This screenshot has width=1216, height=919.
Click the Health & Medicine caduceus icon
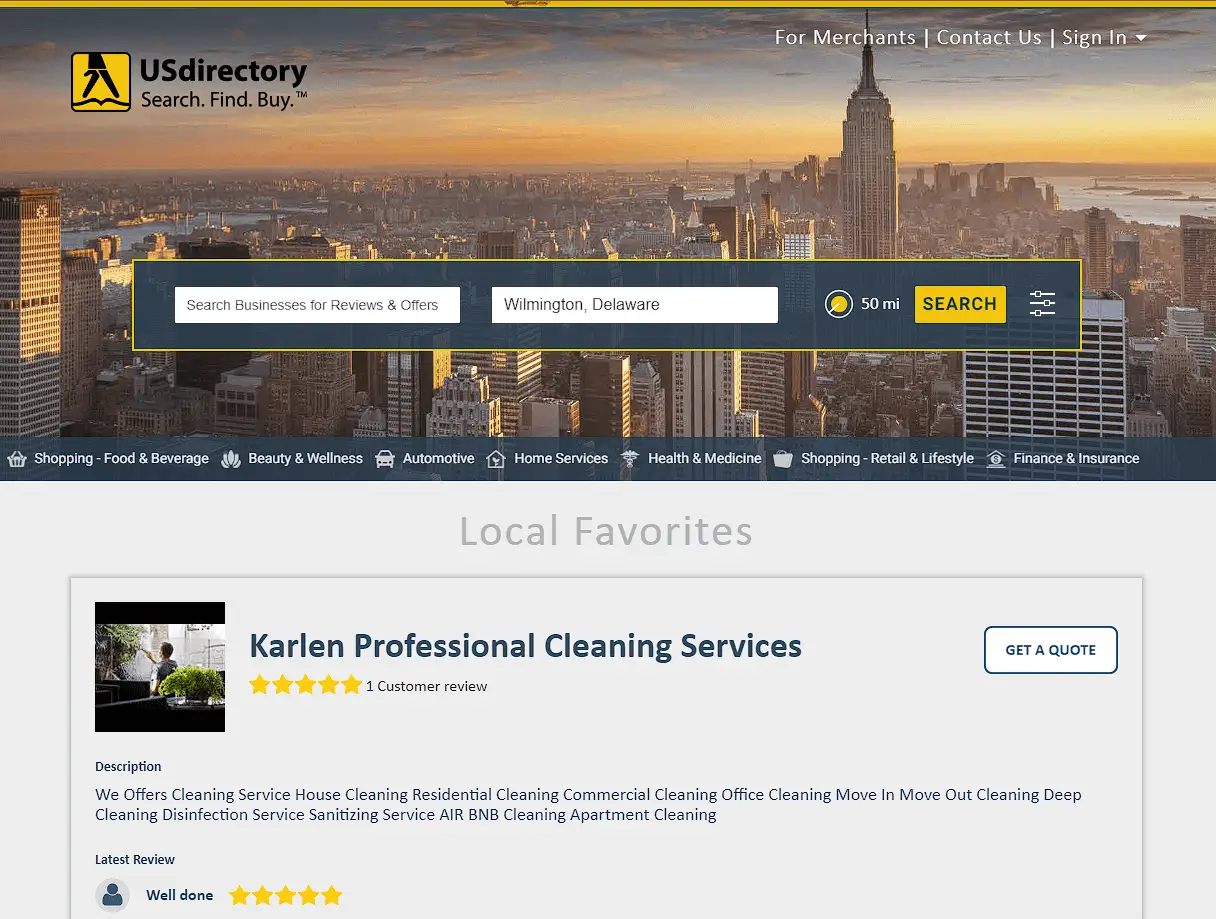630,459
